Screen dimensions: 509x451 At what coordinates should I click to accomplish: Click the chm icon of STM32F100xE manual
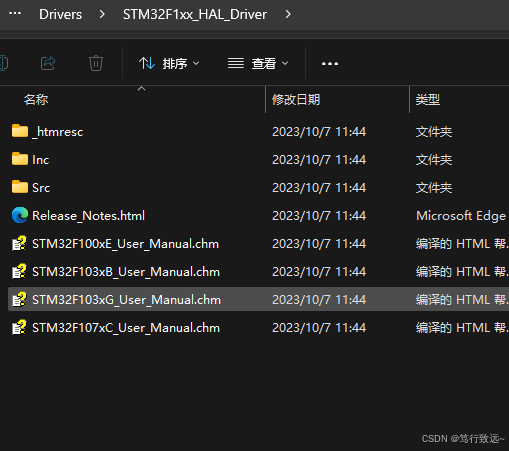19,243
